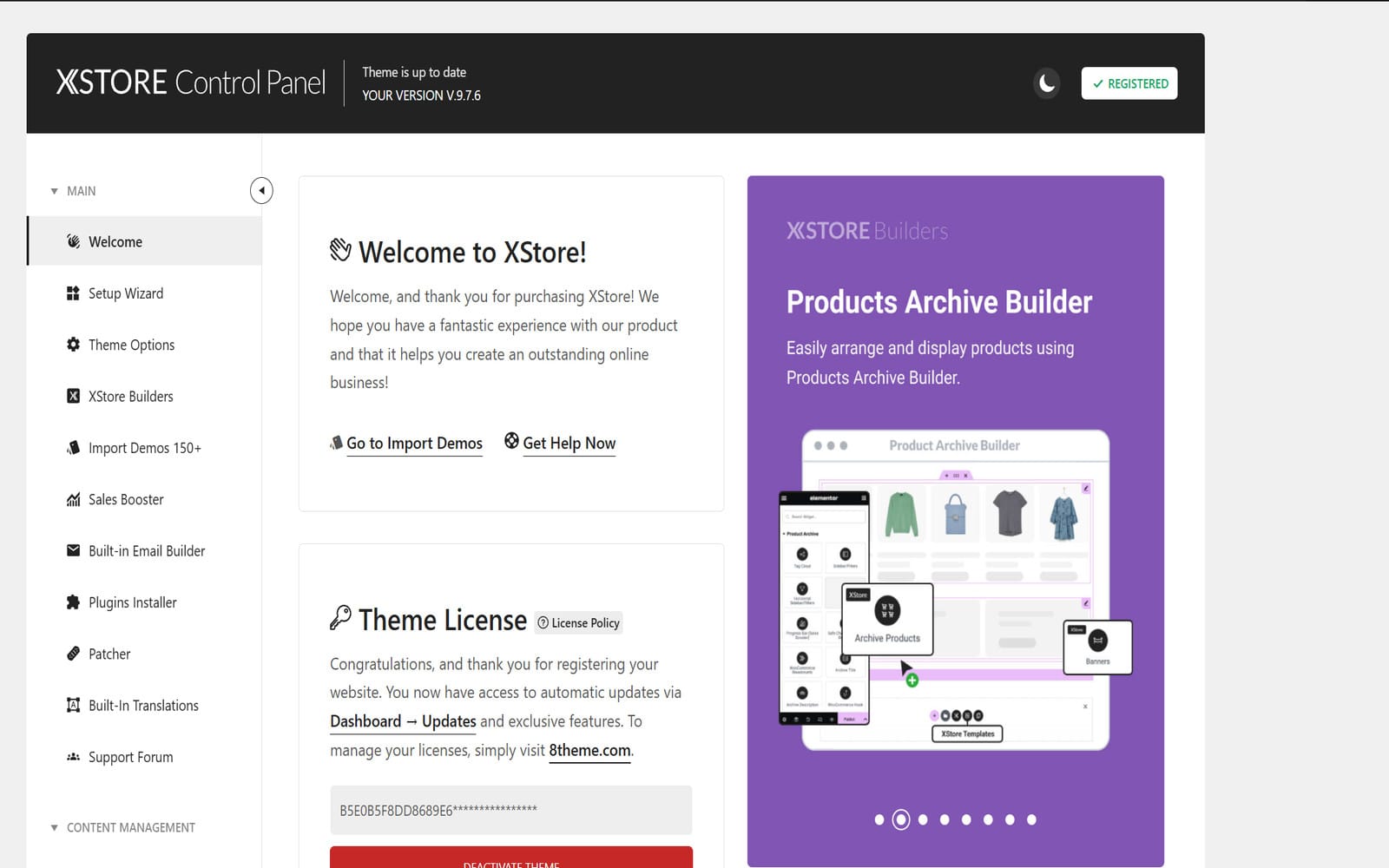The image size is (1389, 868).
Task: Select Patcher label in sidebar
Action: point(109,654)
